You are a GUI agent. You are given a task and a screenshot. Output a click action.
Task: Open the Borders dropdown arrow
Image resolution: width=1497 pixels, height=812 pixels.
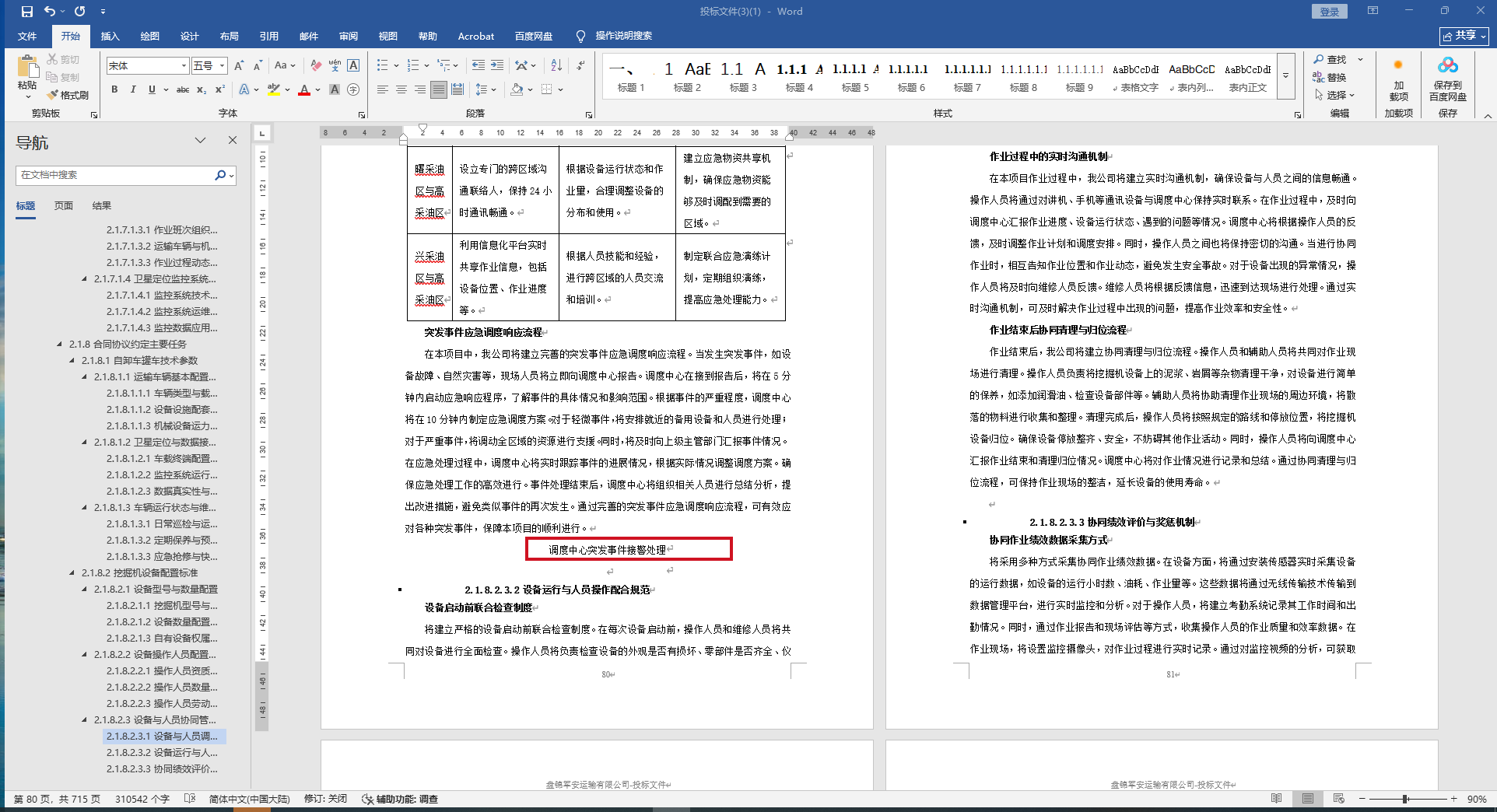point(560,89)
